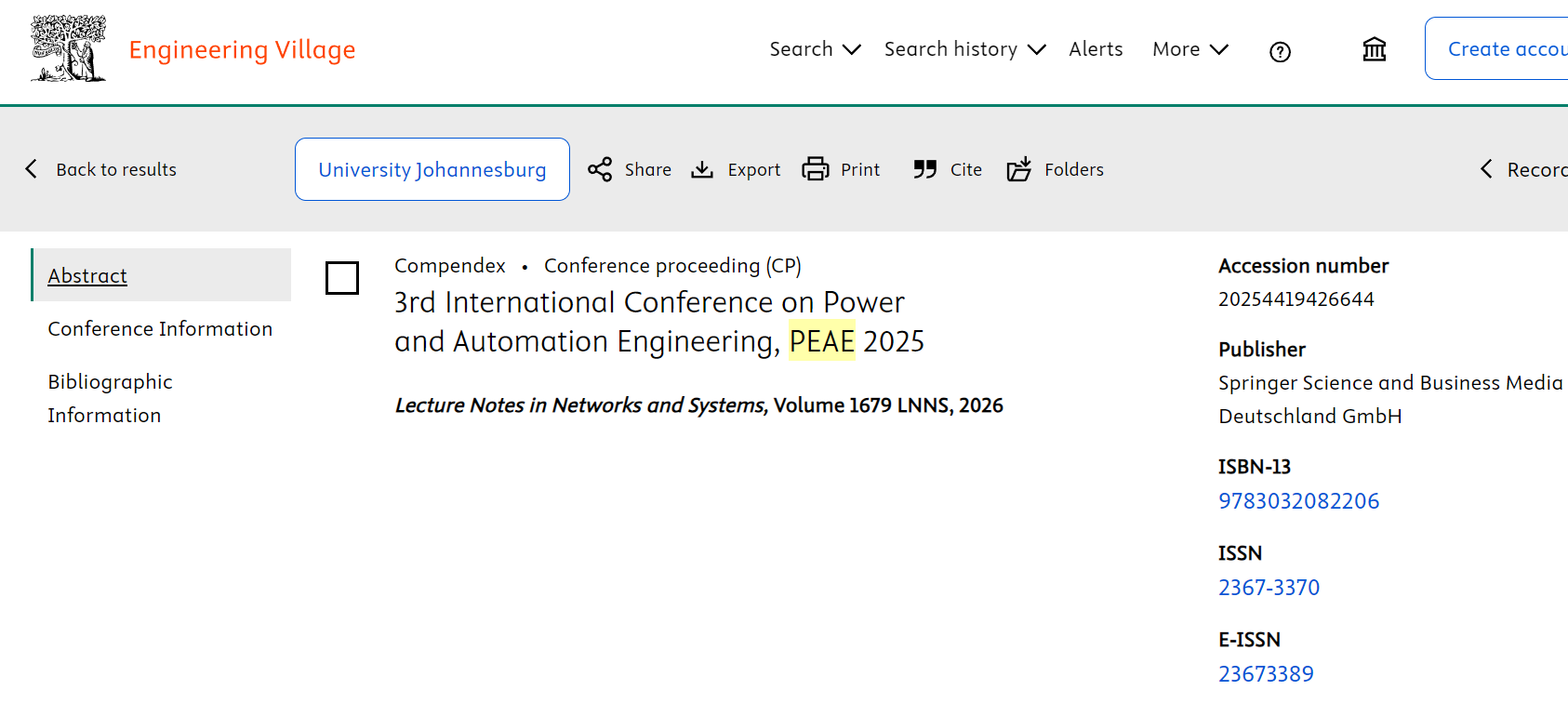Expand the Search history dropdown

[964, 49]
